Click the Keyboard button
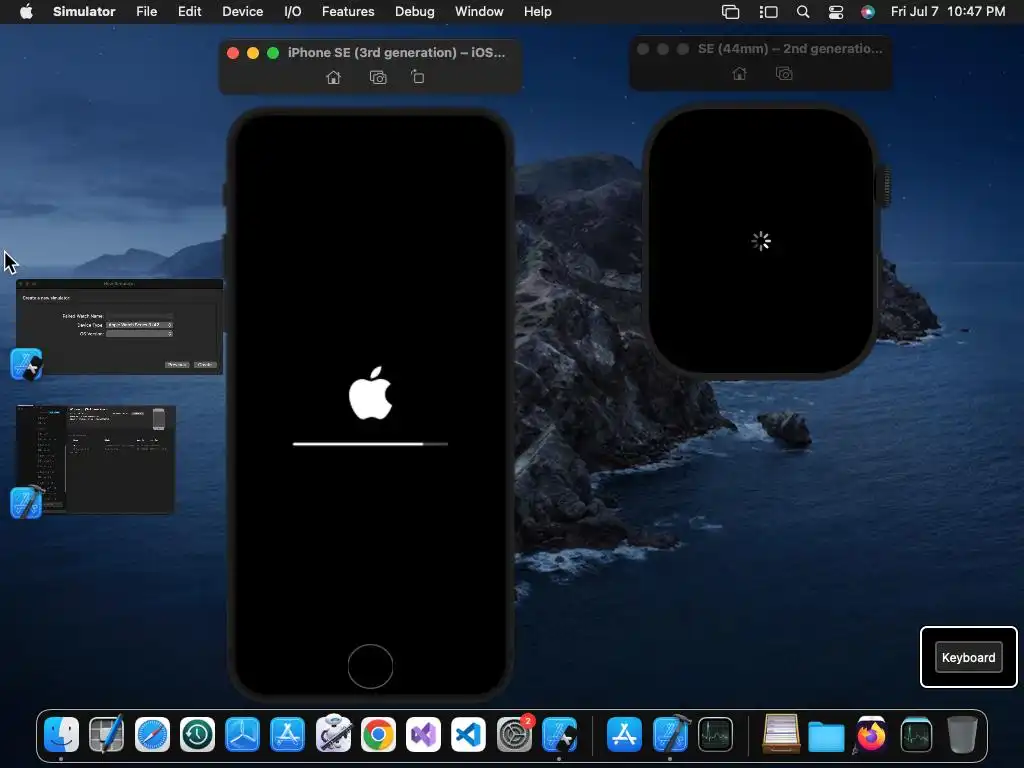 [968, 658]
